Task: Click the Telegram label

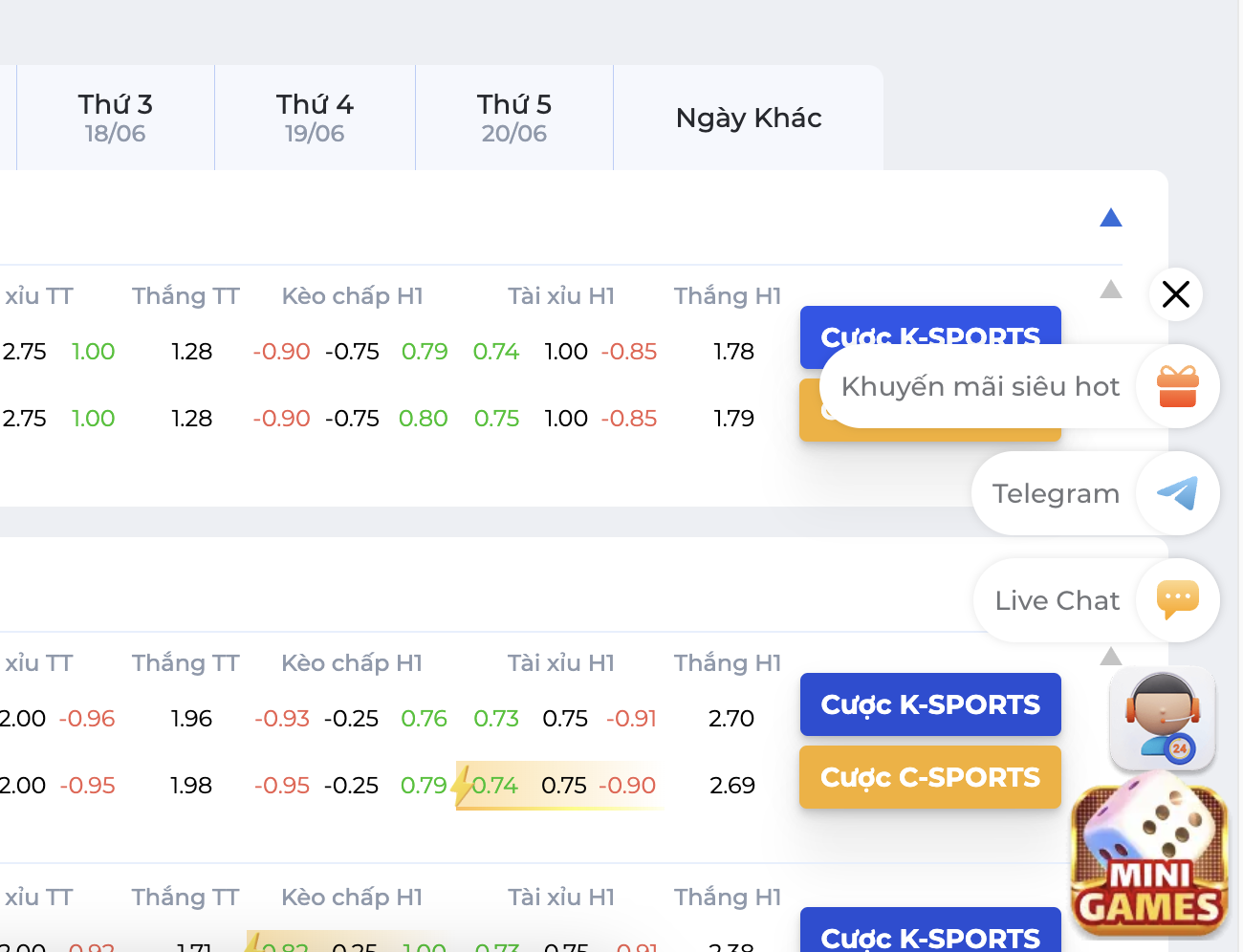Action: (x=1056, y=493)
